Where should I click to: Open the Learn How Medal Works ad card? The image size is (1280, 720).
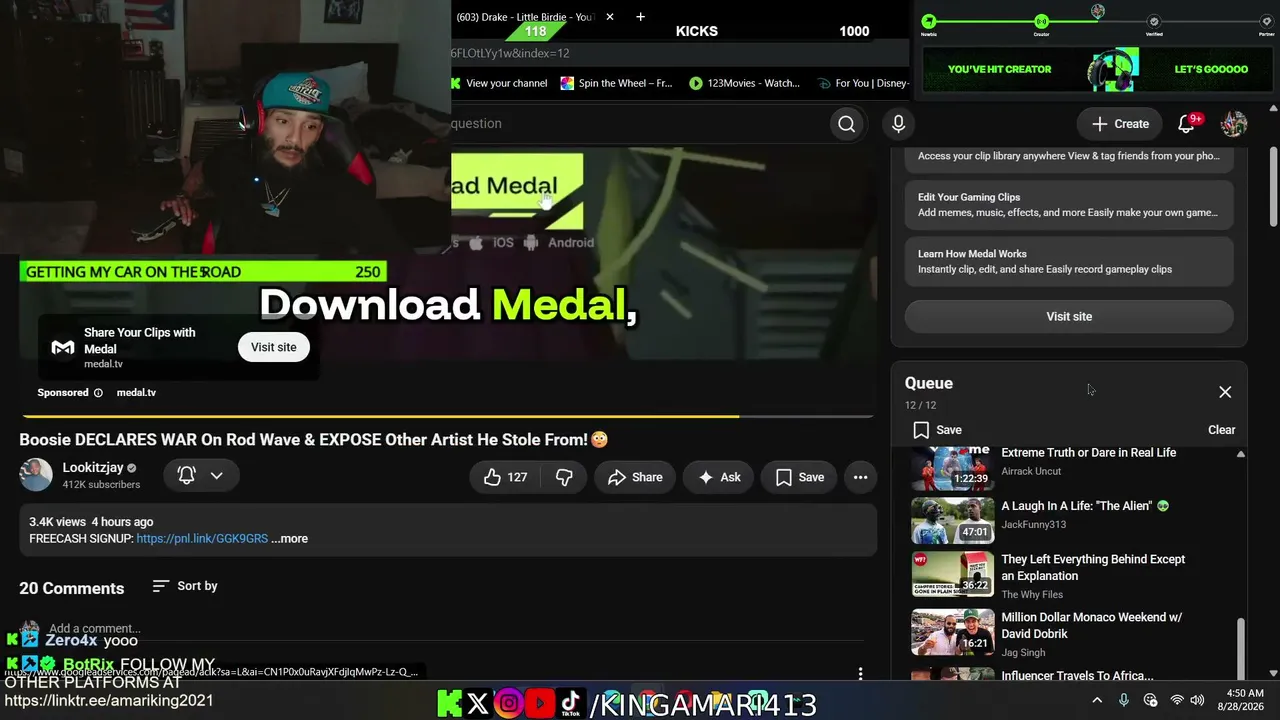[x=1069, y=261]
